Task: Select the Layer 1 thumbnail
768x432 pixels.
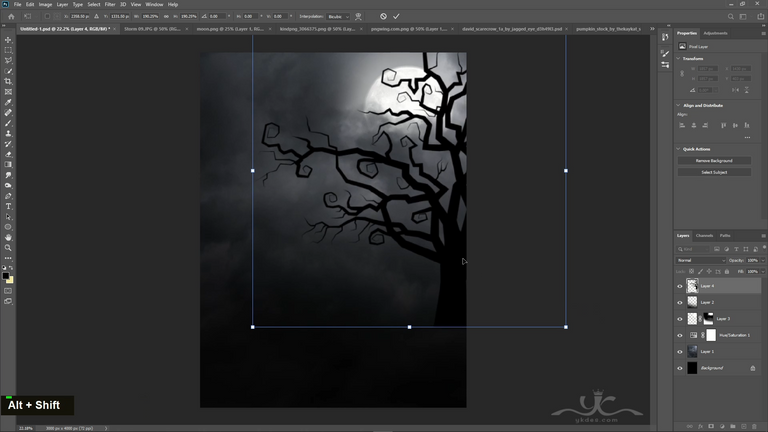Action: point(692,351)
